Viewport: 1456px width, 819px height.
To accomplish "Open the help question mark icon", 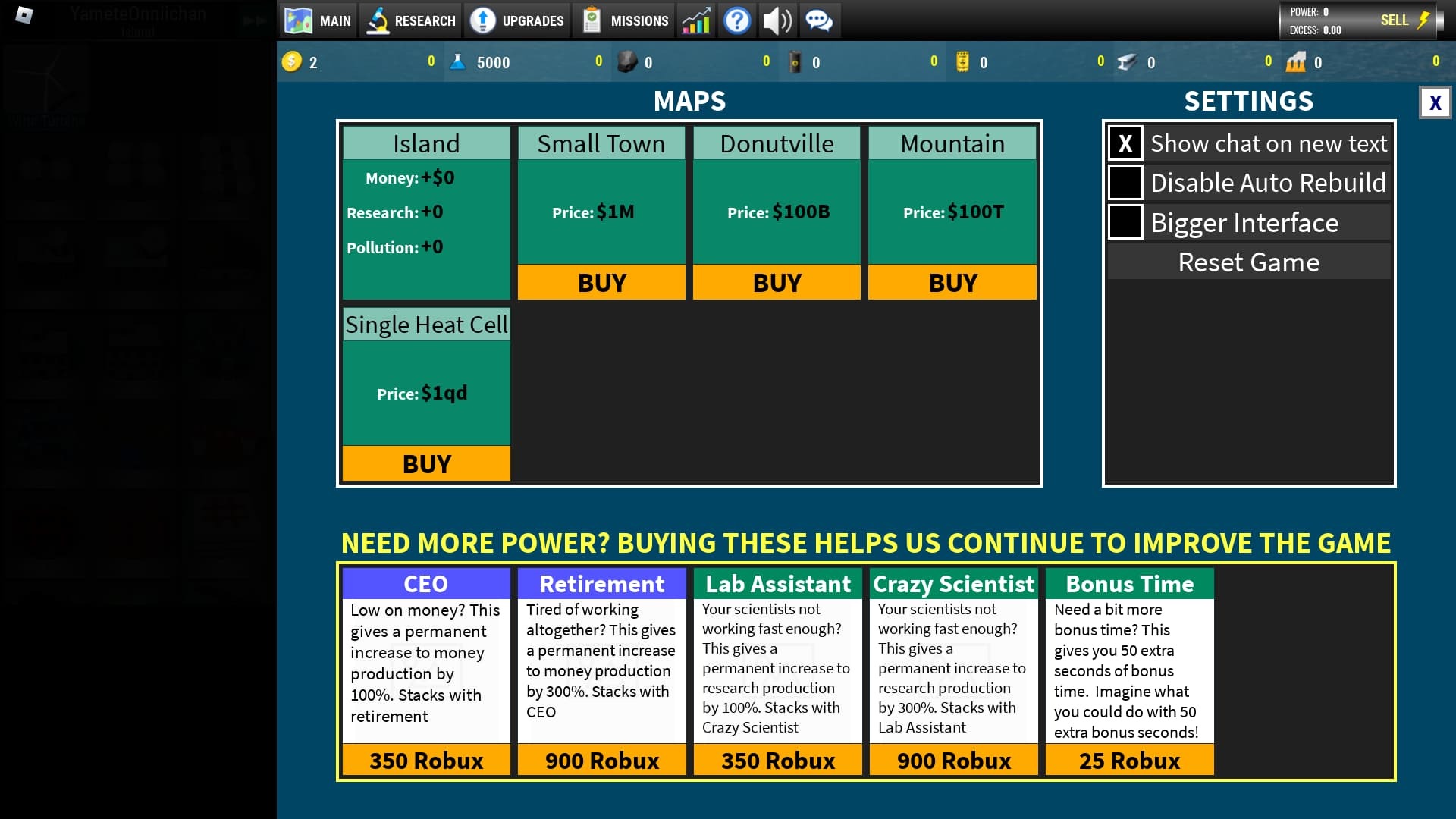I will pyautogui.click(x=736, y=20).
